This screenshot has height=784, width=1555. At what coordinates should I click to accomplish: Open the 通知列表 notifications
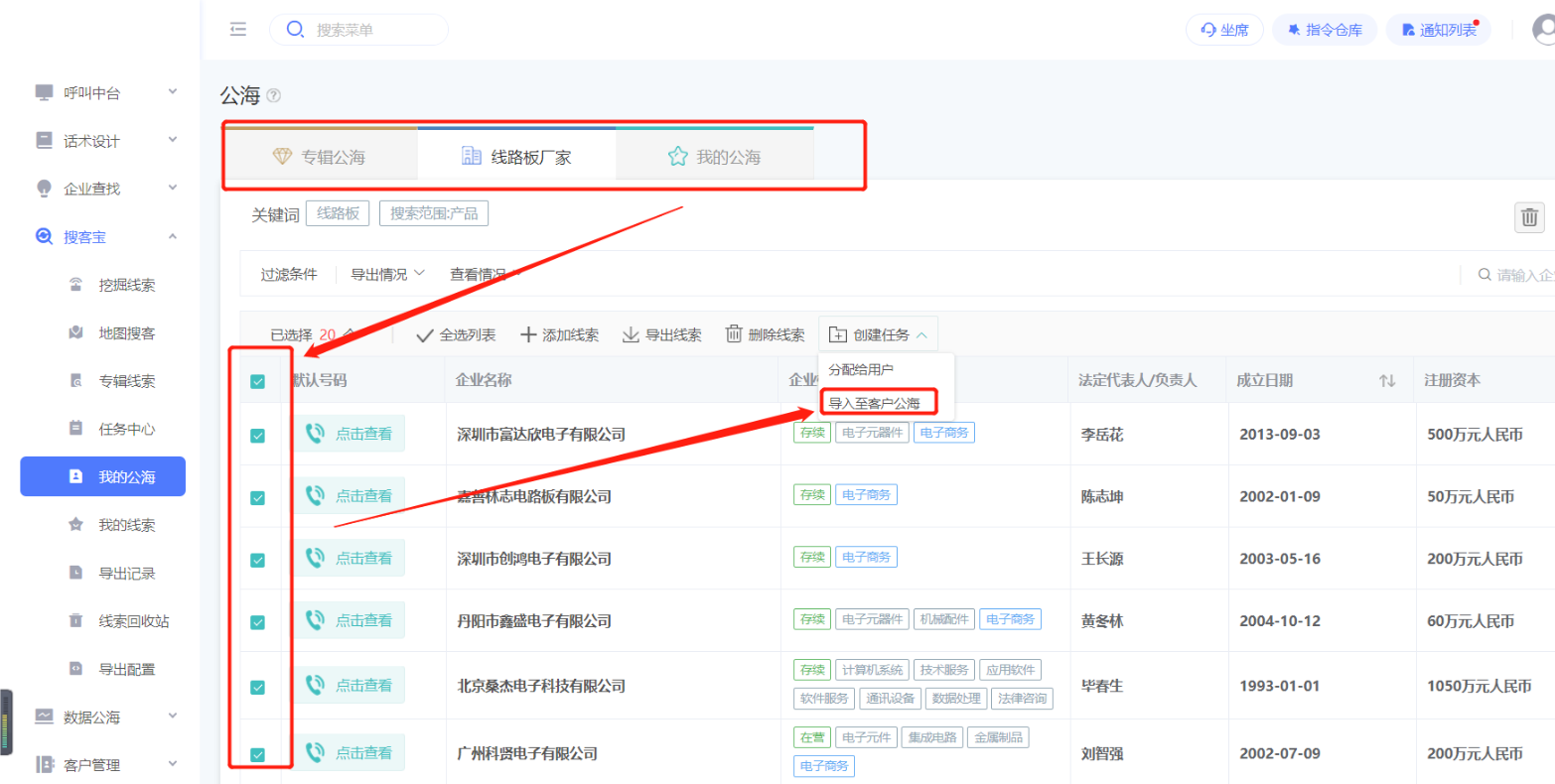(1438, 30)
